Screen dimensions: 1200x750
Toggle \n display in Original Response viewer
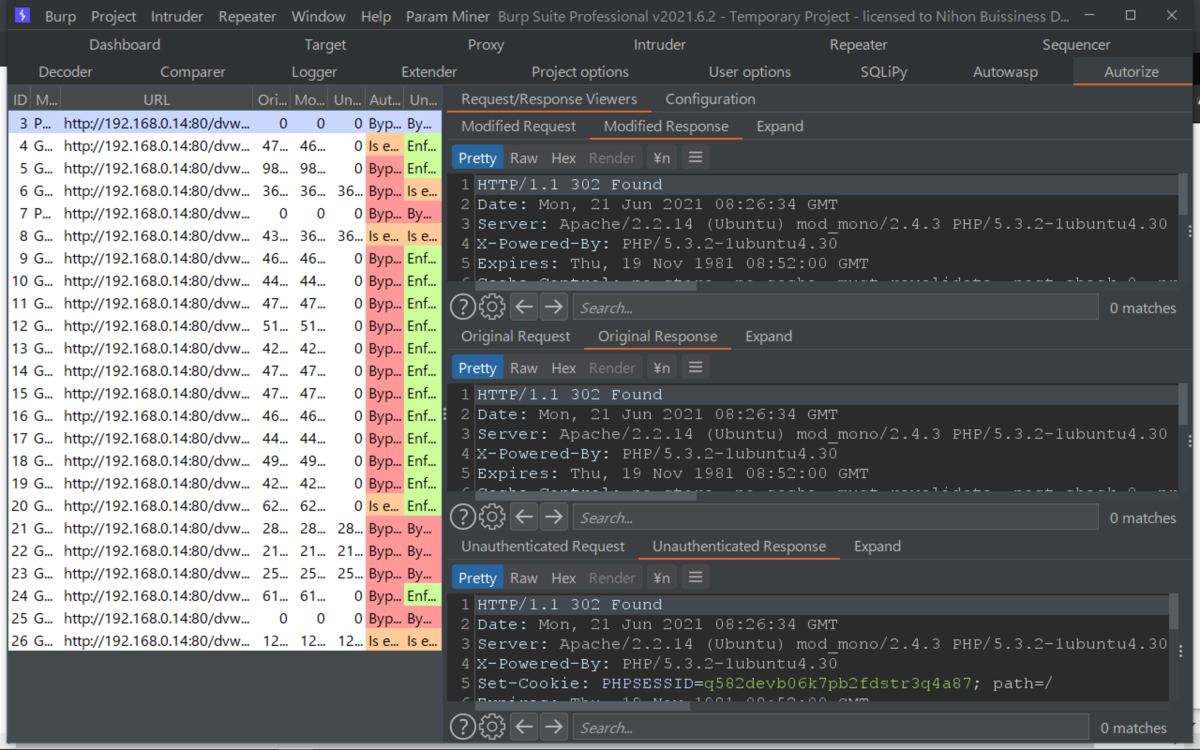pos(661,368)
